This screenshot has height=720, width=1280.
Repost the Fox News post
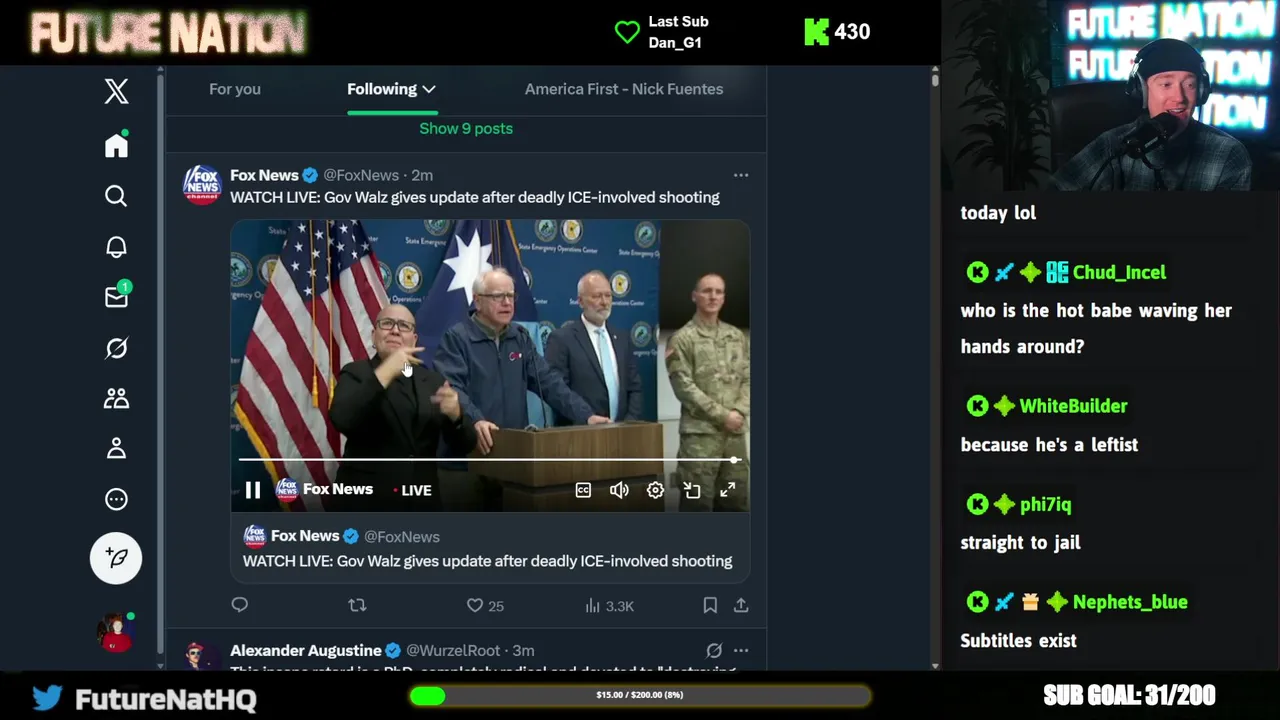click(357, 605)
